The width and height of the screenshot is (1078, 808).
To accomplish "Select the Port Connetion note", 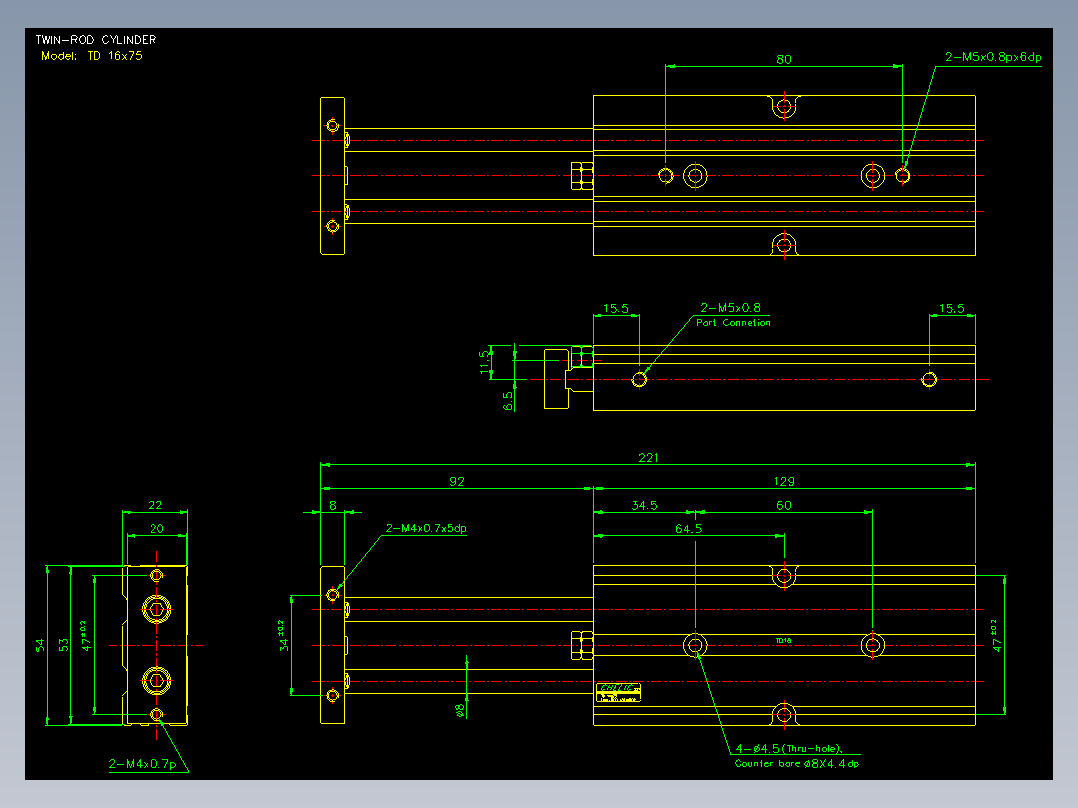I will pos(733,323).
